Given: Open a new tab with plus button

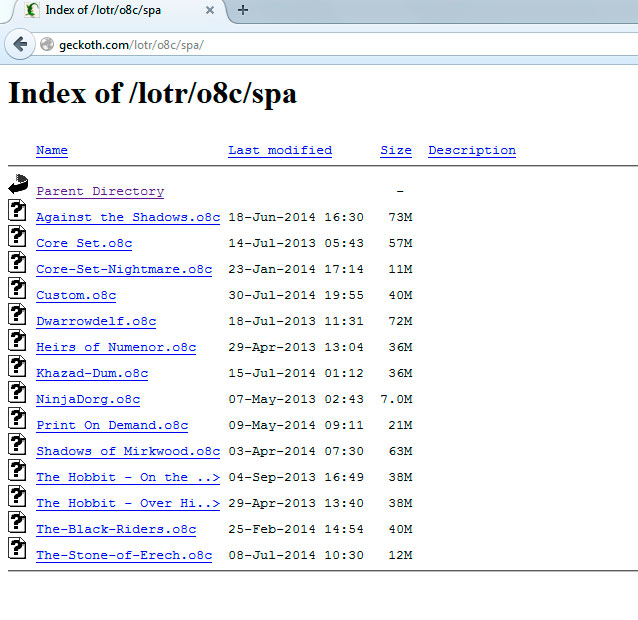Looking at the screenshot, I should pyautogui.click(x=243, y=10).
